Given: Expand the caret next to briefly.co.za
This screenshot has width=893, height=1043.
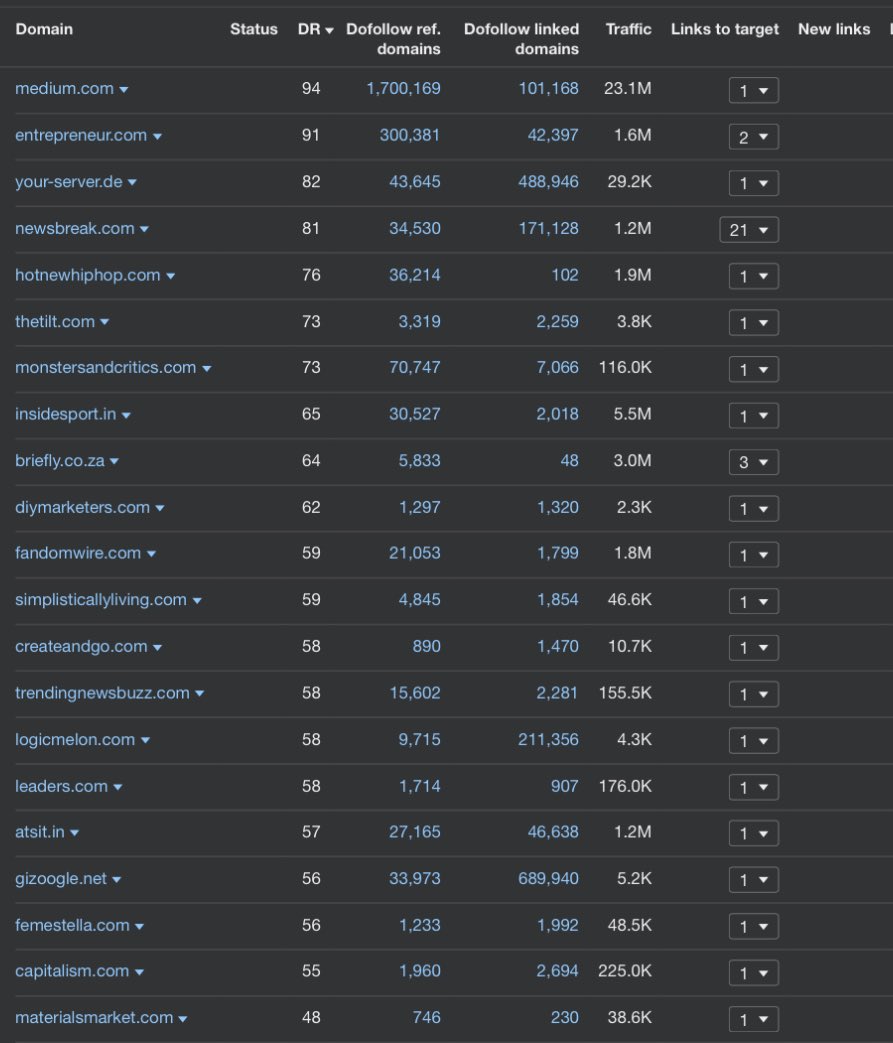Looking at the screenshot, I should point(114,462).
